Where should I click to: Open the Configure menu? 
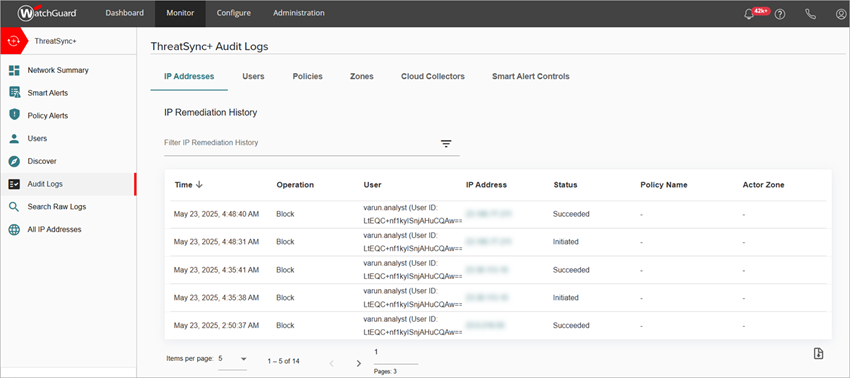pos(234,13)
